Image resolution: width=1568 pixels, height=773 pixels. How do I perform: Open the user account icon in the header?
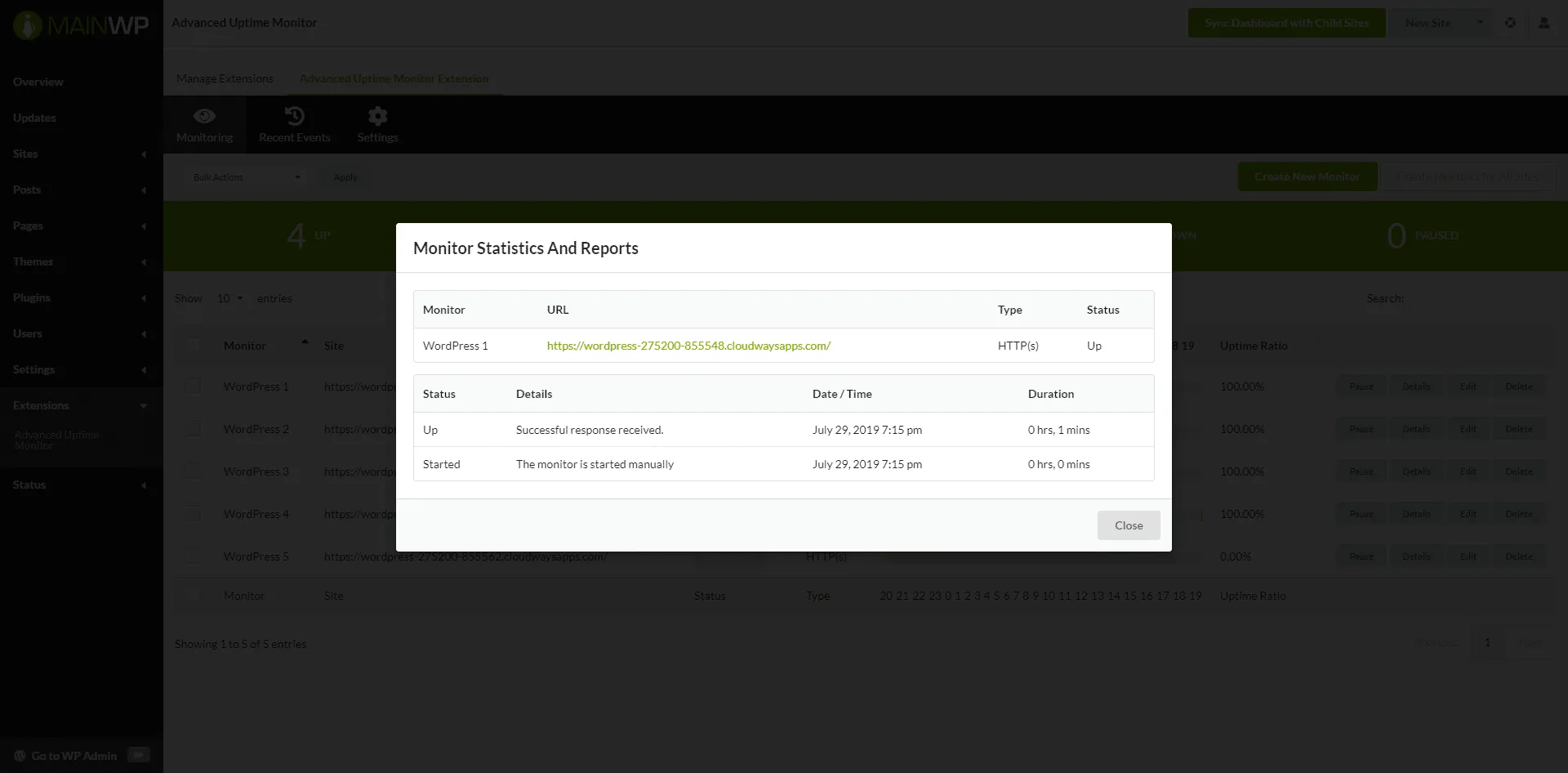tap(1545, 23)
